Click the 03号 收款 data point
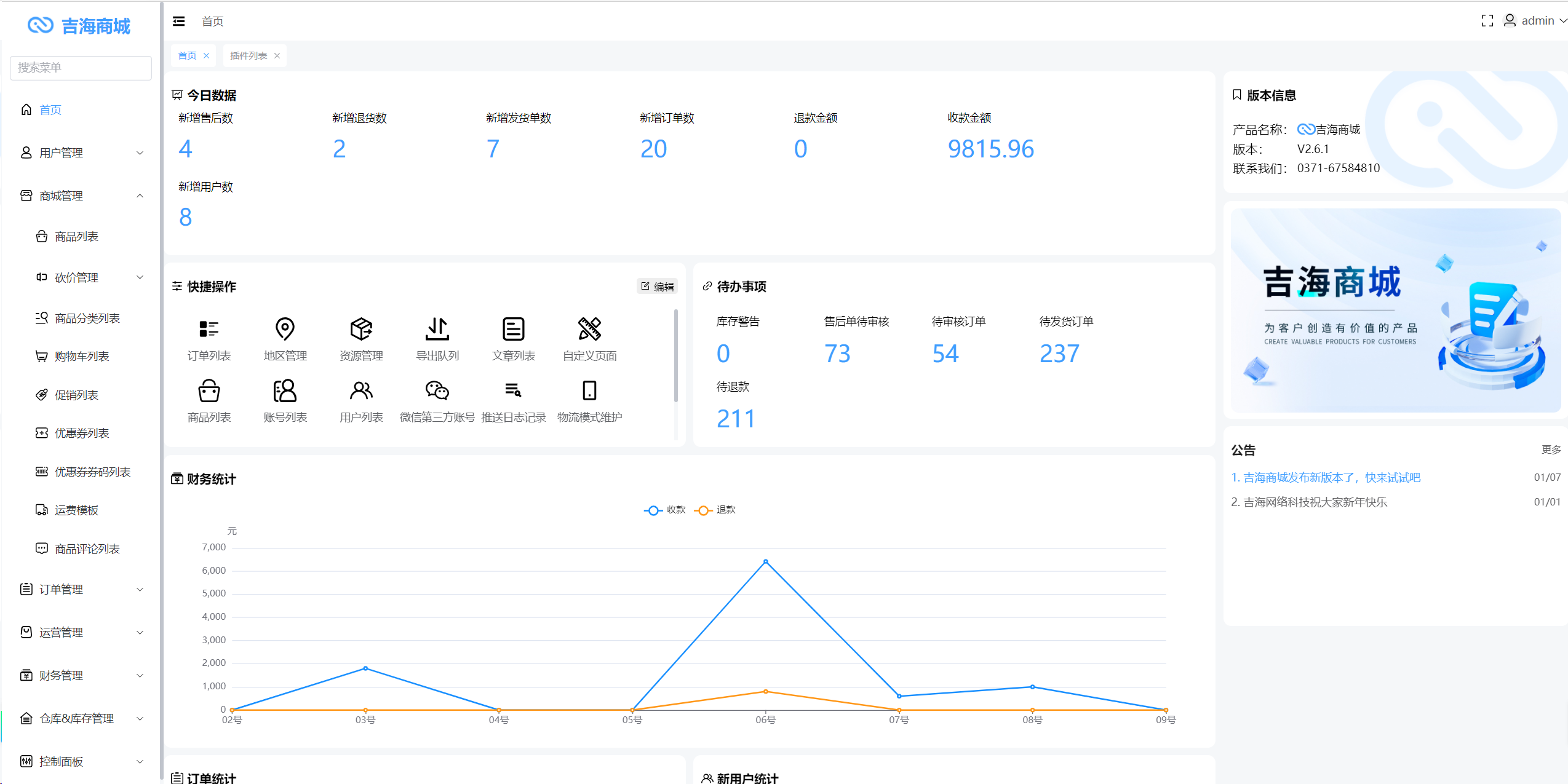The height and width of the screenshot is (784, 1568). pos(365,668)
